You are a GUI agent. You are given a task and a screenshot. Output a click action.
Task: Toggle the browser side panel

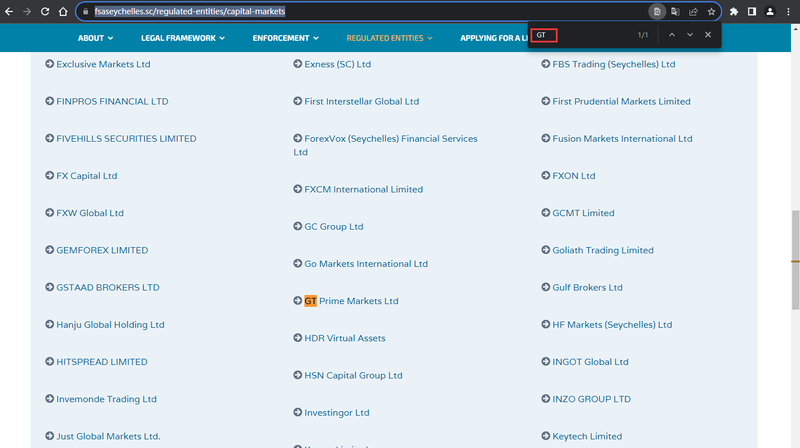tap(752, 11)
